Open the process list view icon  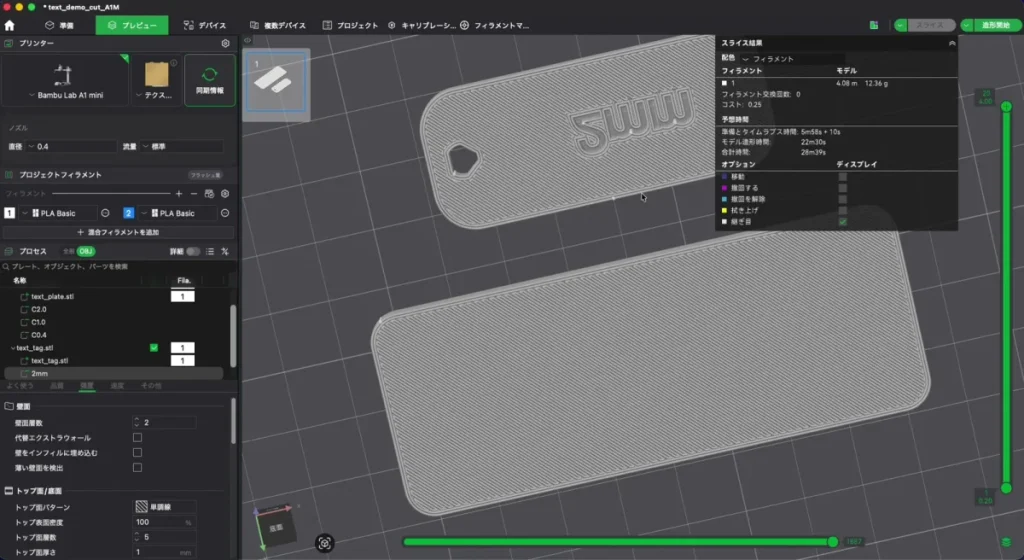[x=210, y=251]
